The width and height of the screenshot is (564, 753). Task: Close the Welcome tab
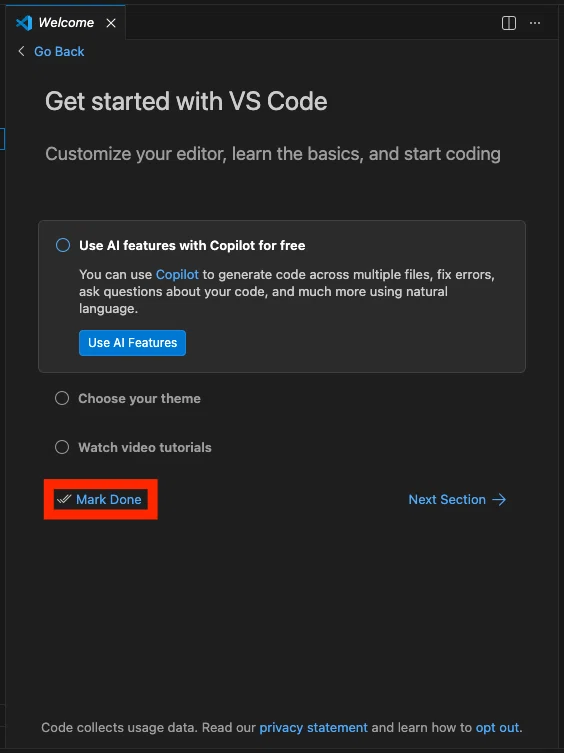click(111, 23)
